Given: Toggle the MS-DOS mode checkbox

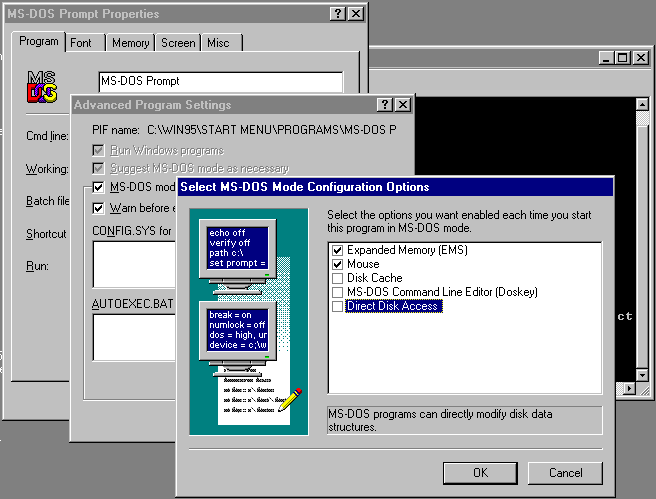Looking at the screenshot, I should (x=98, y=187).
